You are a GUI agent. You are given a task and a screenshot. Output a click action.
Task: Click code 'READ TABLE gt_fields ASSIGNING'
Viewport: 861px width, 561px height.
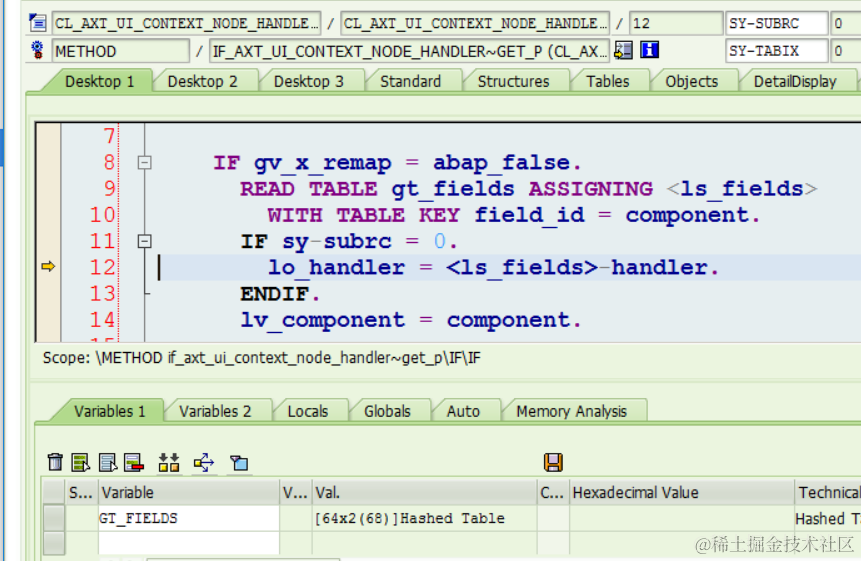(x=446, y=189)
